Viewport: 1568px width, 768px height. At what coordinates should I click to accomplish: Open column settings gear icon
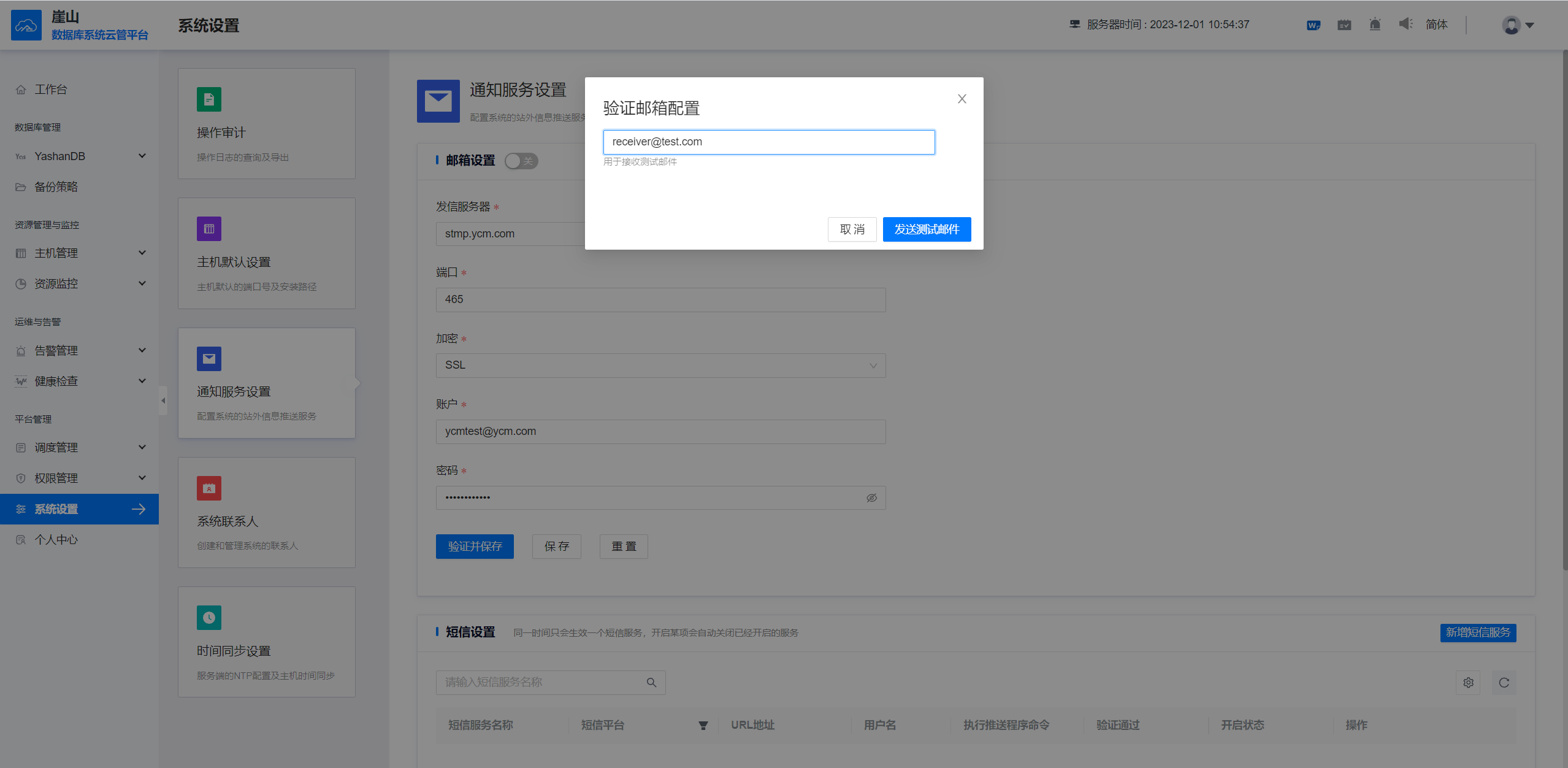(1468, 683)
